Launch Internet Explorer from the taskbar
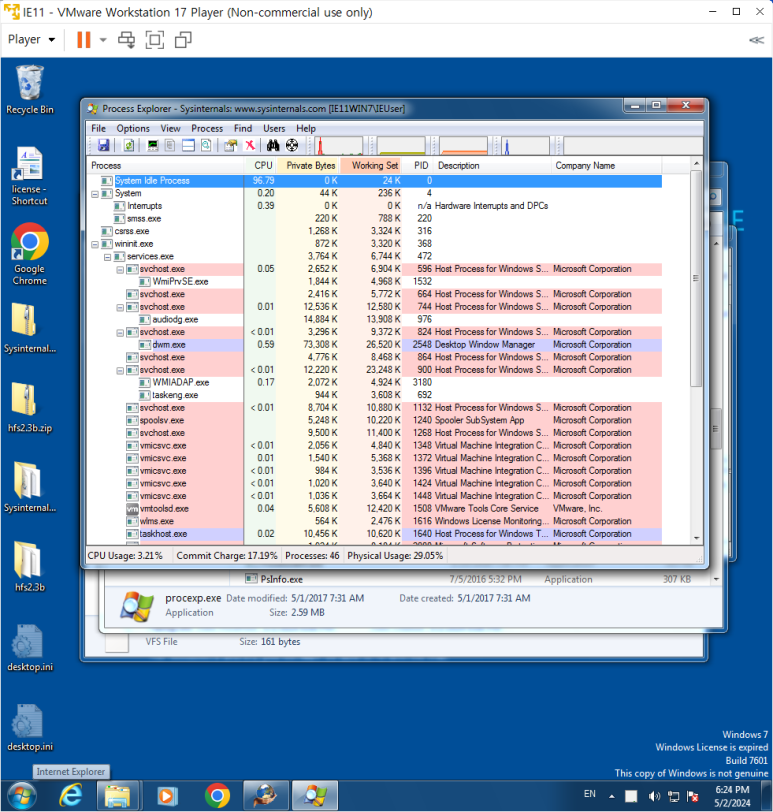Screen dimensions: 773x812 (x=71, y=795)
